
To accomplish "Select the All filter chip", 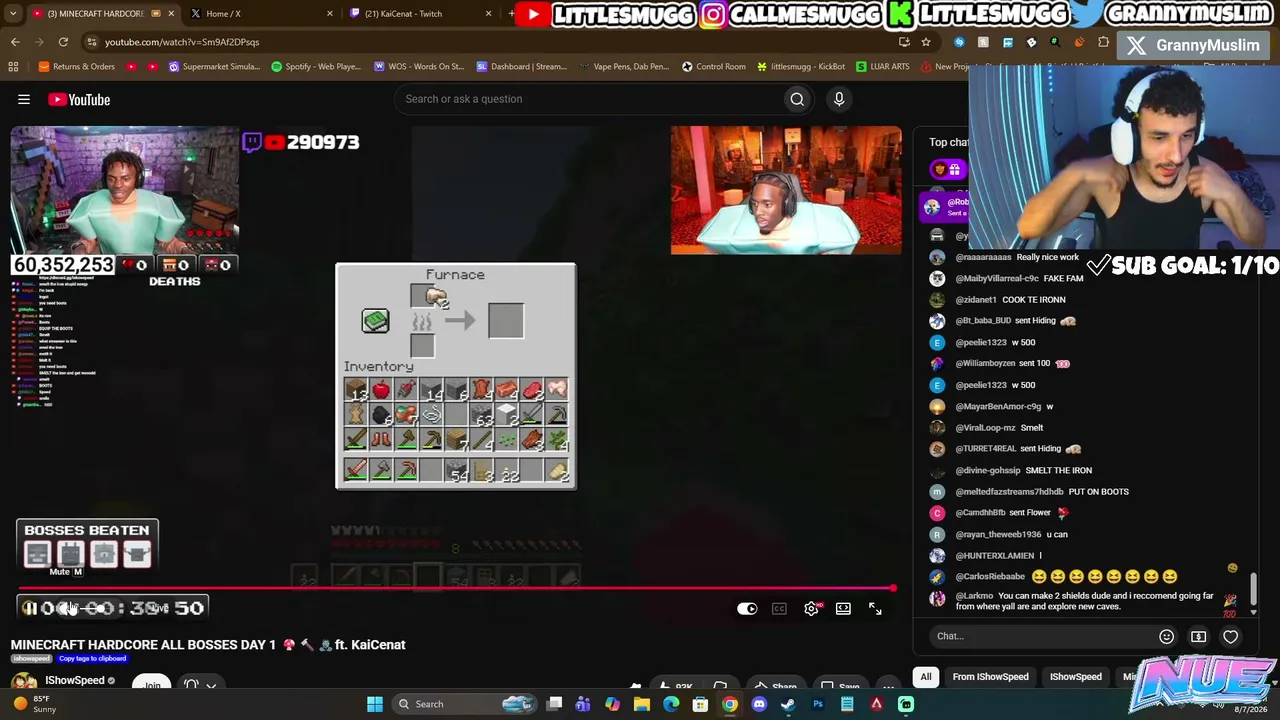I will point(926,677).
